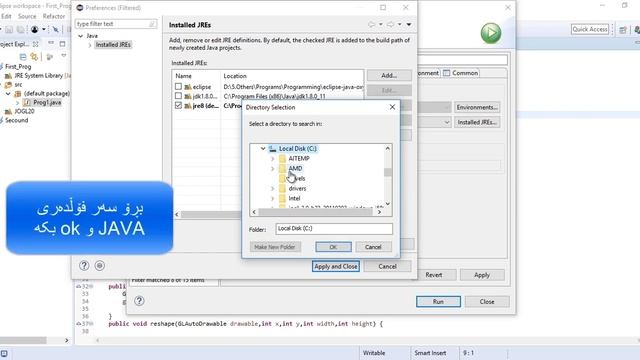Select the Secound project in Project Explorer
The image size is (640, 360).
coord(16,120)
